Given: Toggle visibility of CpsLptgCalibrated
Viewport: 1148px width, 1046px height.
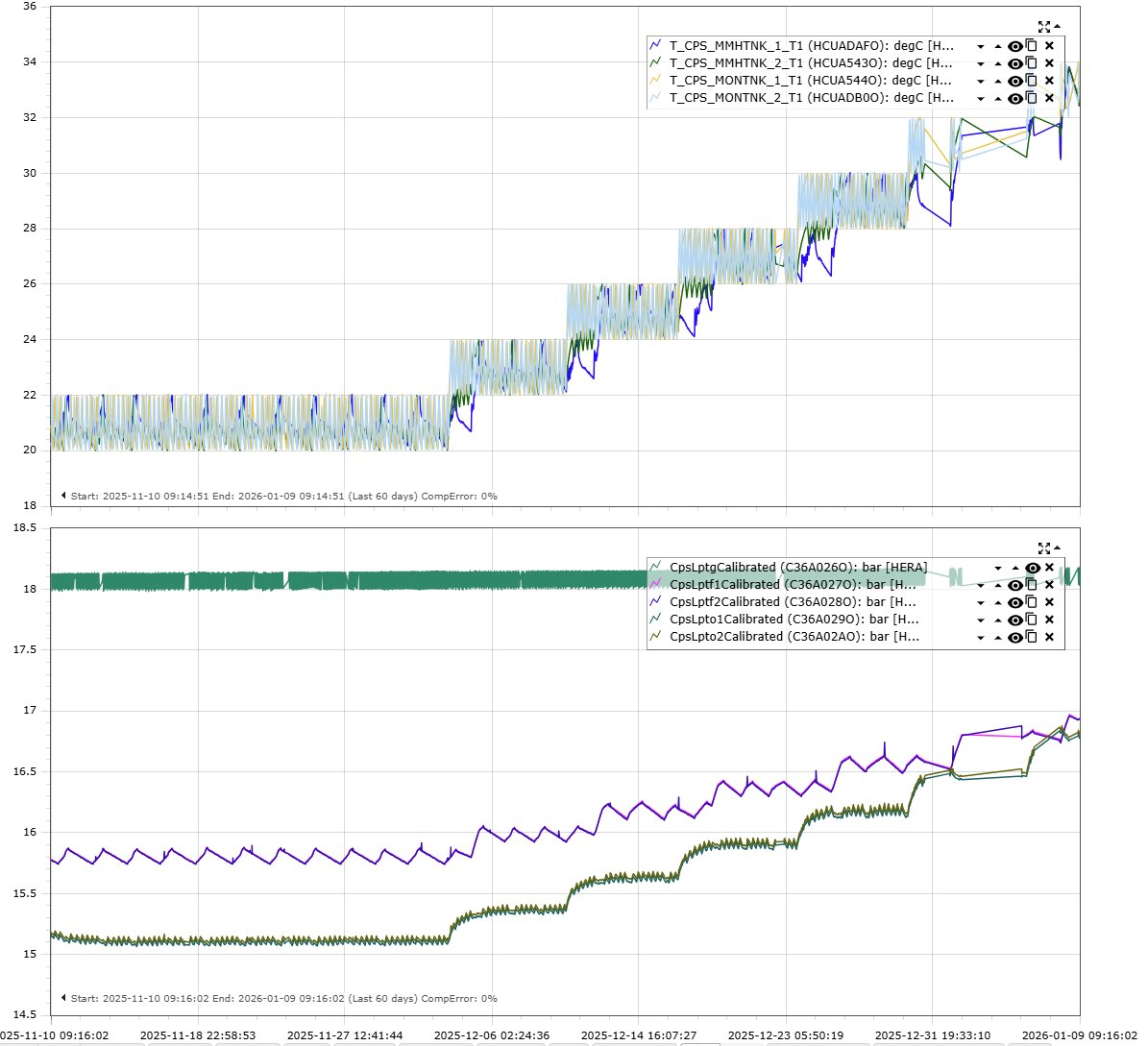Looking at the screenshot, I should coord(1033,568).
